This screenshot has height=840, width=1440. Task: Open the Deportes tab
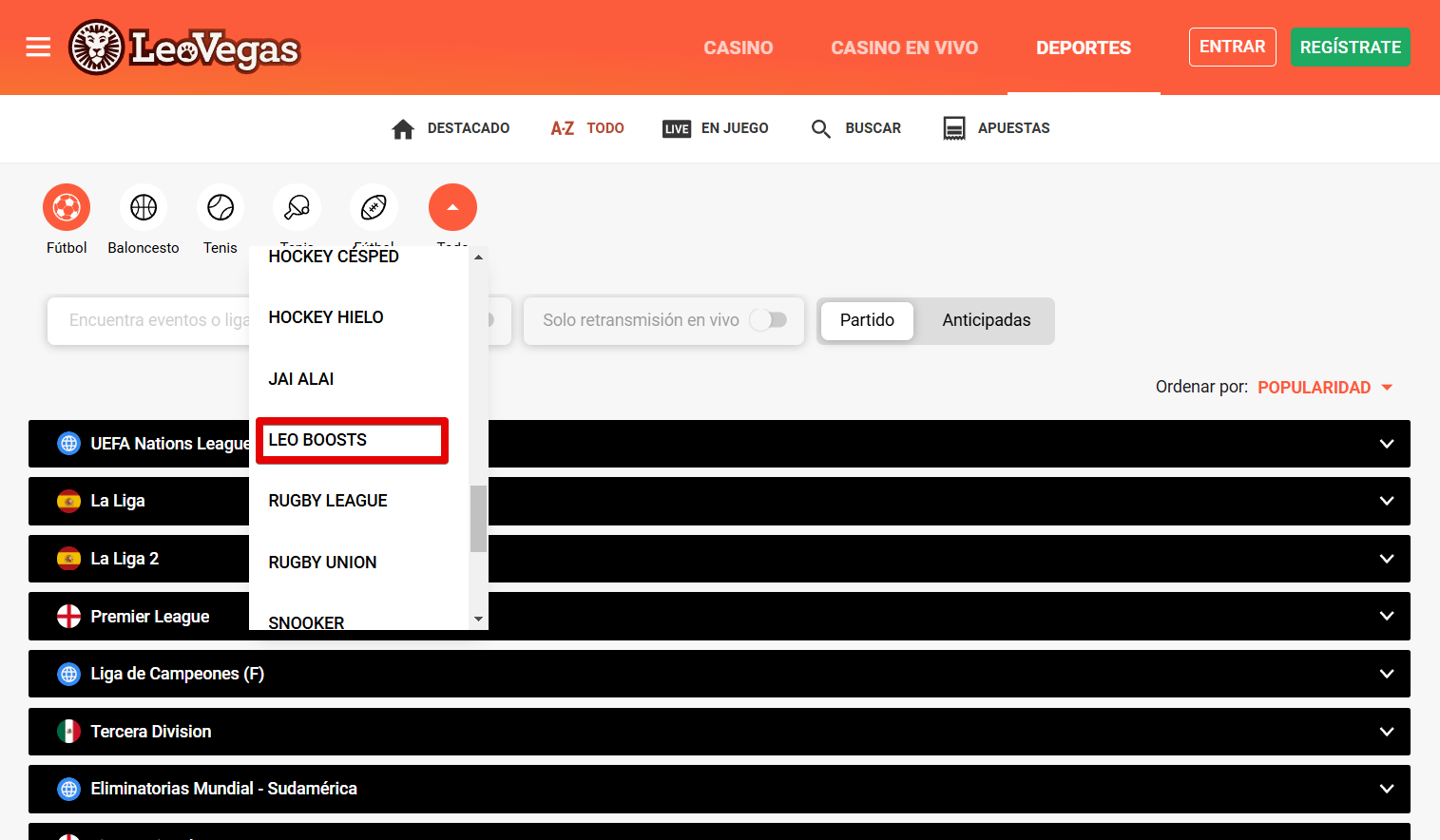(1084, 48)
